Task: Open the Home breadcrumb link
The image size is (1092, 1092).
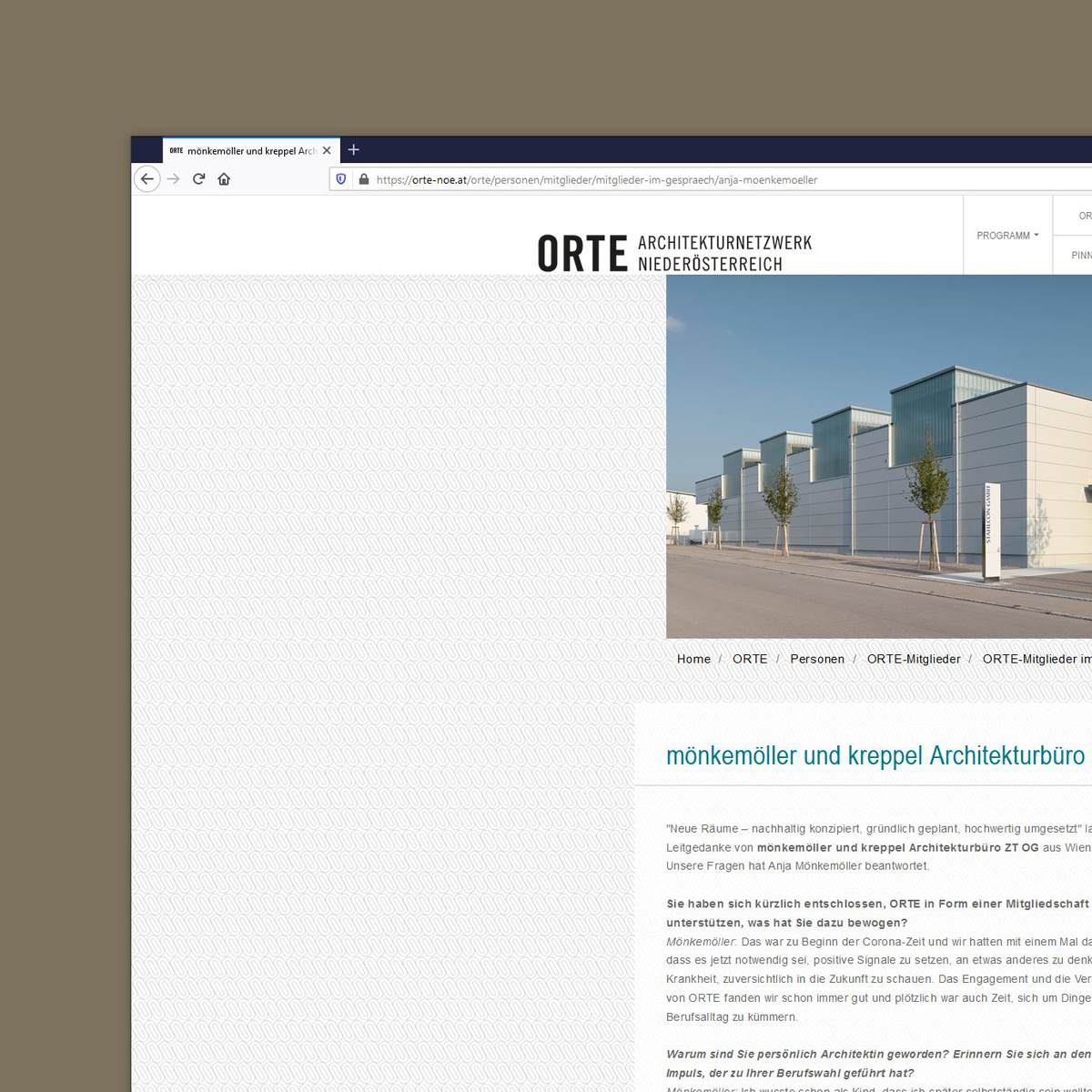Action: coord(693,659)
